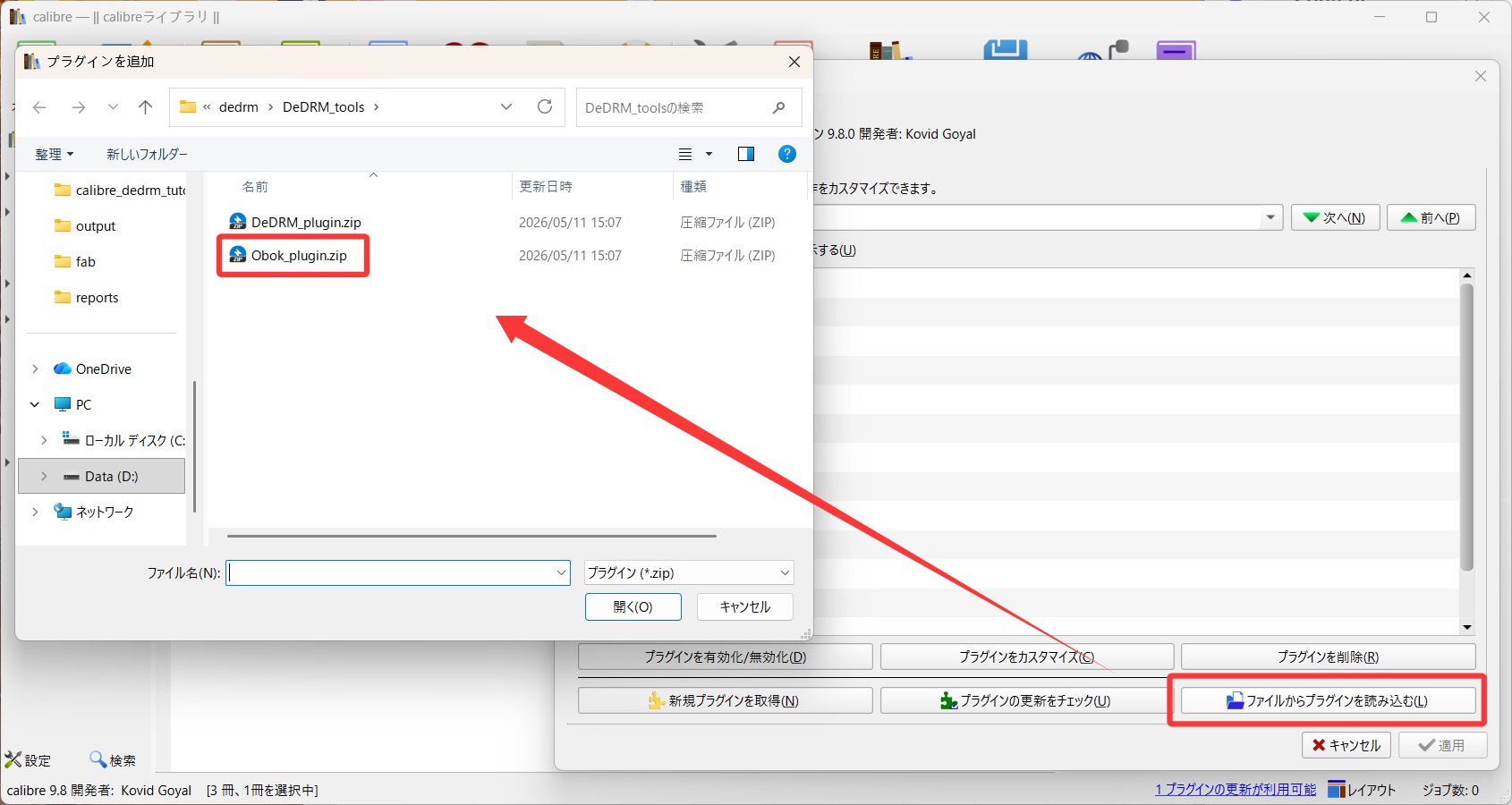1512x805 pixels.
Task: Expand the OneDrive tree node
Action: (35, 369)
